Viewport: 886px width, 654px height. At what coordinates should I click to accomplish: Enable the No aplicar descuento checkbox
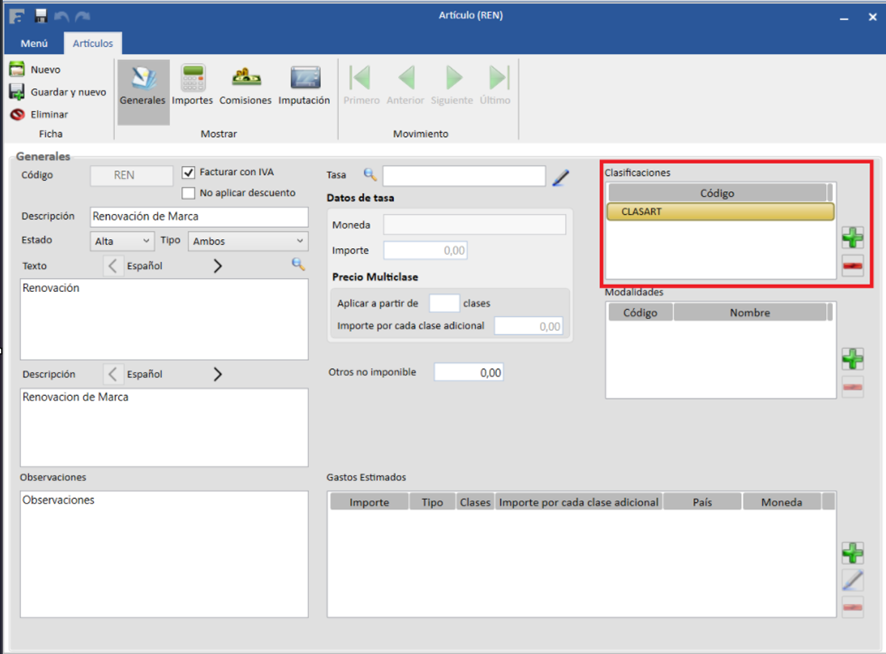(188, 193)
